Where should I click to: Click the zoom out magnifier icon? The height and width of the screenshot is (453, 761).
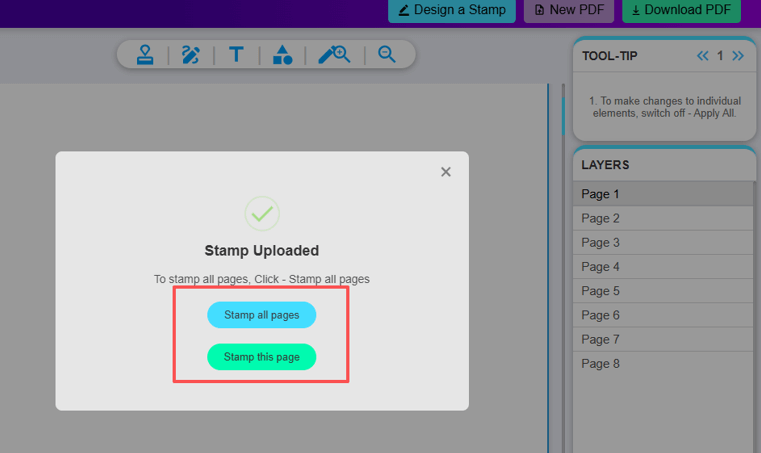point(387,54)
